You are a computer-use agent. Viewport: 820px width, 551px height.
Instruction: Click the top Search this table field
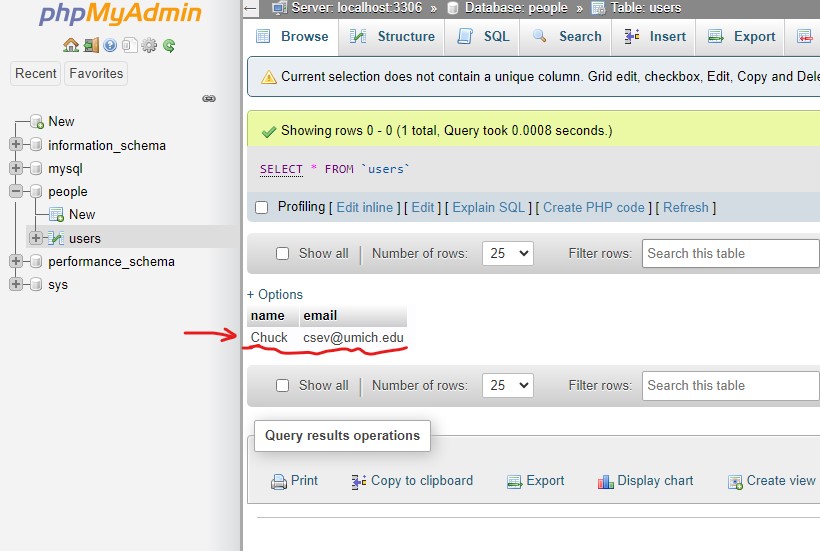click(x=731, y=254)
